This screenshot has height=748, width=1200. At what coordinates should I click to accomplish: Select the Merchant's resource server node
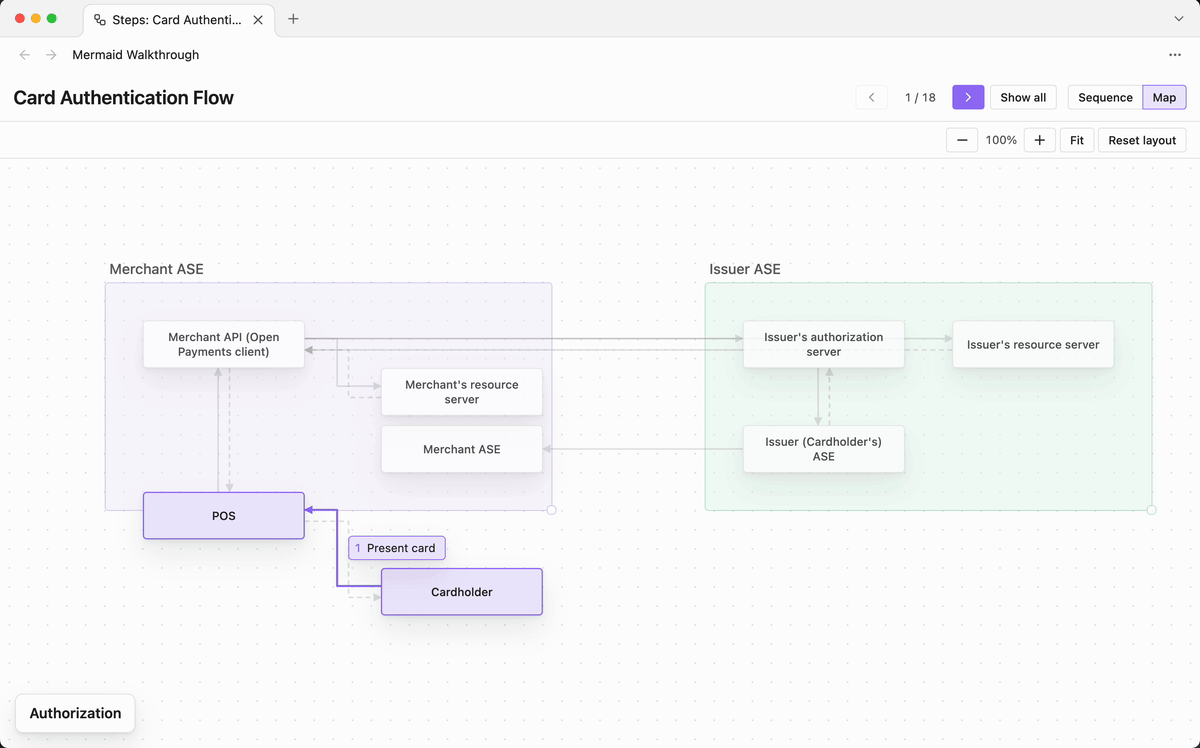click(x=462, y=392)
